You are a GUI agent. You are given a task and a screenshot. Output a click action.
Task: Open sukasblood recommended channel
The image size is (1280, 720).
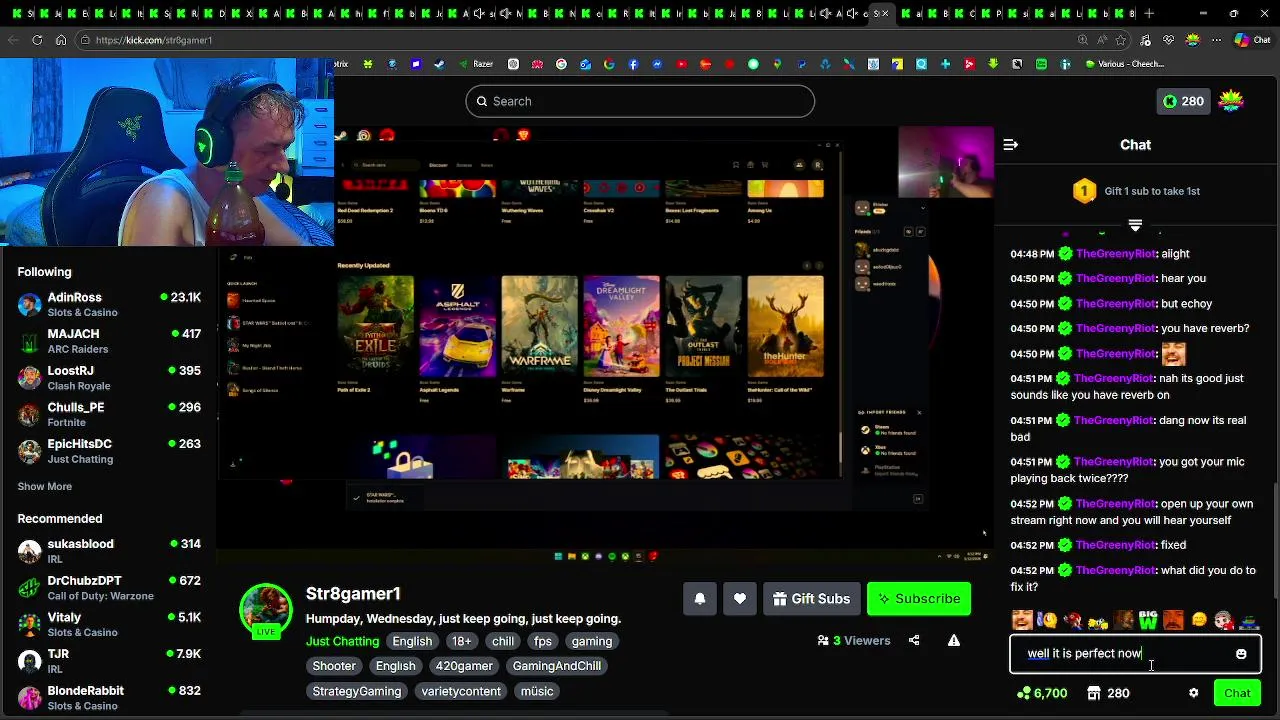click(109, 551)
